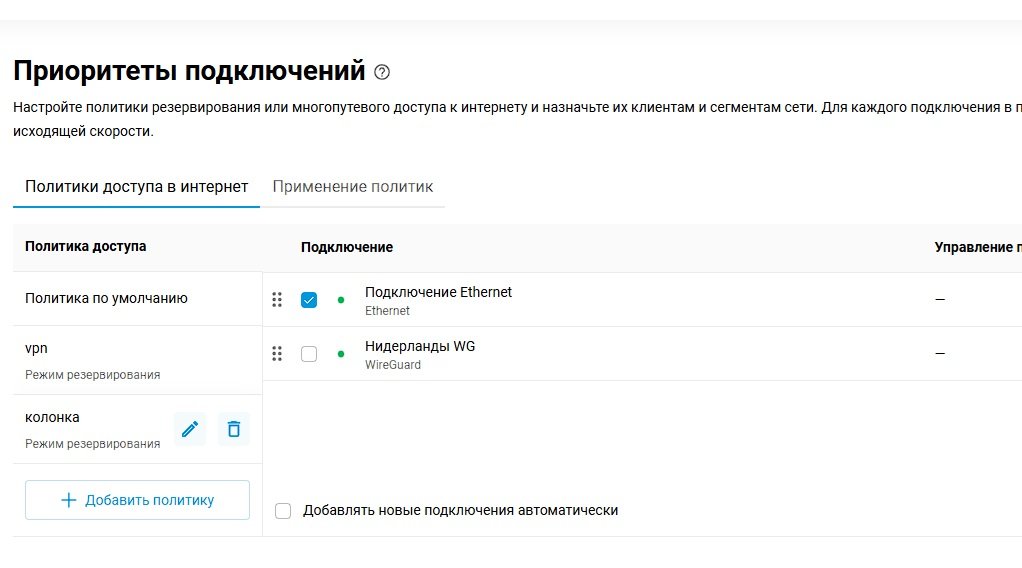1022x568 pixels.
Task: Enable the Нидерланды WG connection checkbox
Action: (309, 354)
